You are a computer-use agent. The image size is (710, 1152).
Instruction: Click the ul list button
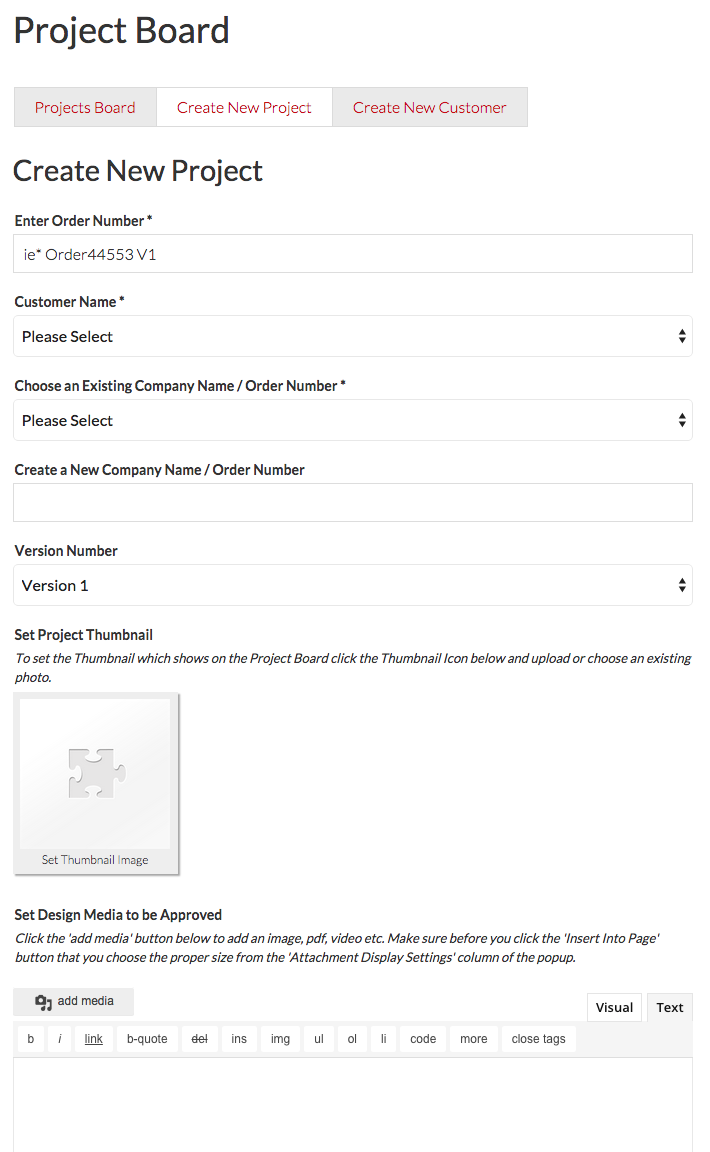point(319,1039)
